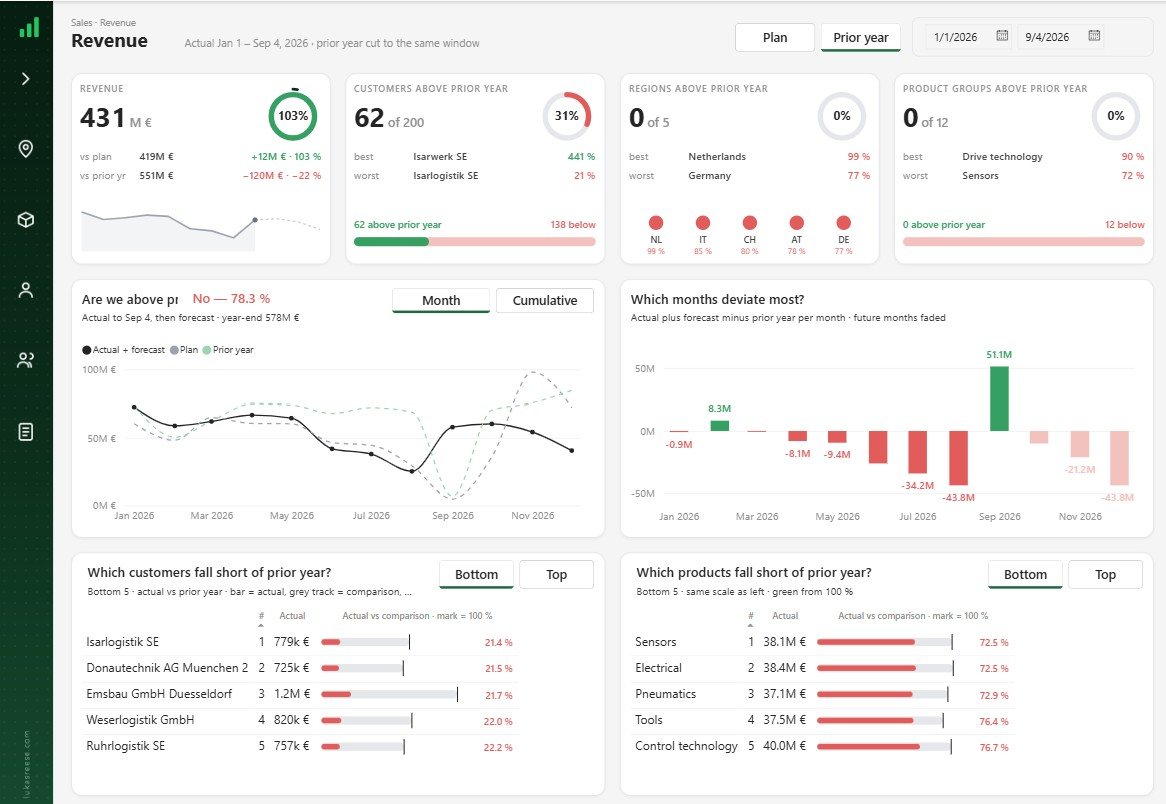Expand the sidebar with the chevron arrow
Image resolution: width=1166 pixels, height=804 pixels.
click(26, 79)
